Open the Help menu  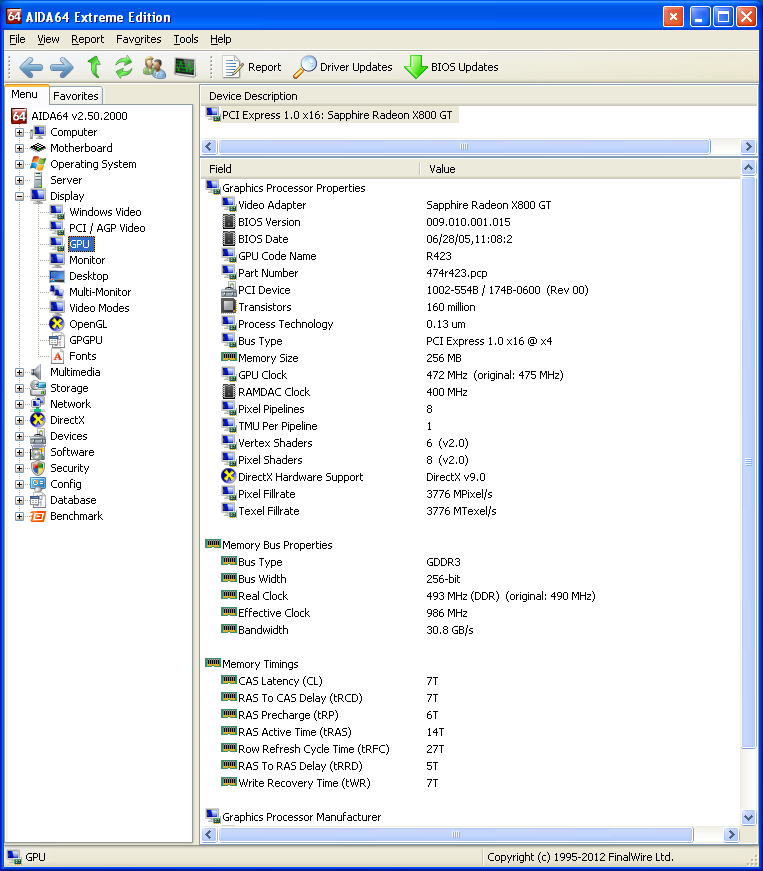click(220, 39)
